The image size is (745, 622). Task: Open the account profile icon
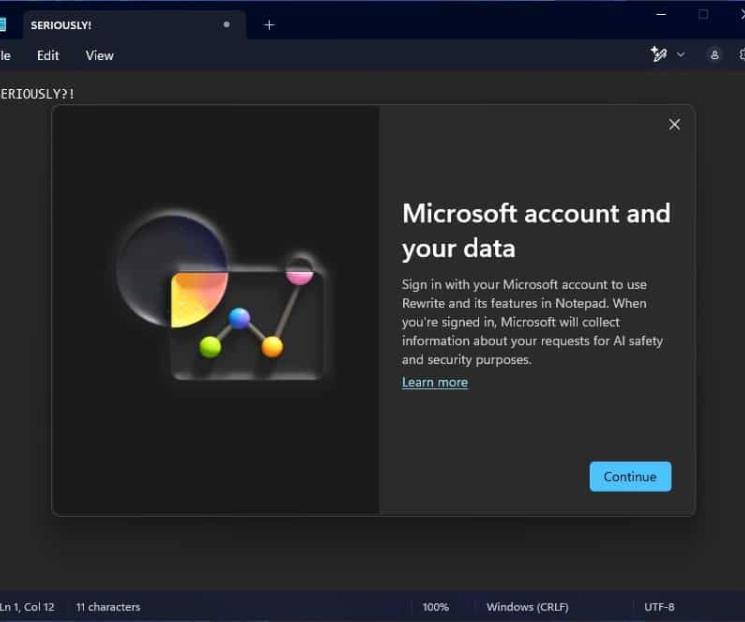pyautogui.click(x=714, y=55)
